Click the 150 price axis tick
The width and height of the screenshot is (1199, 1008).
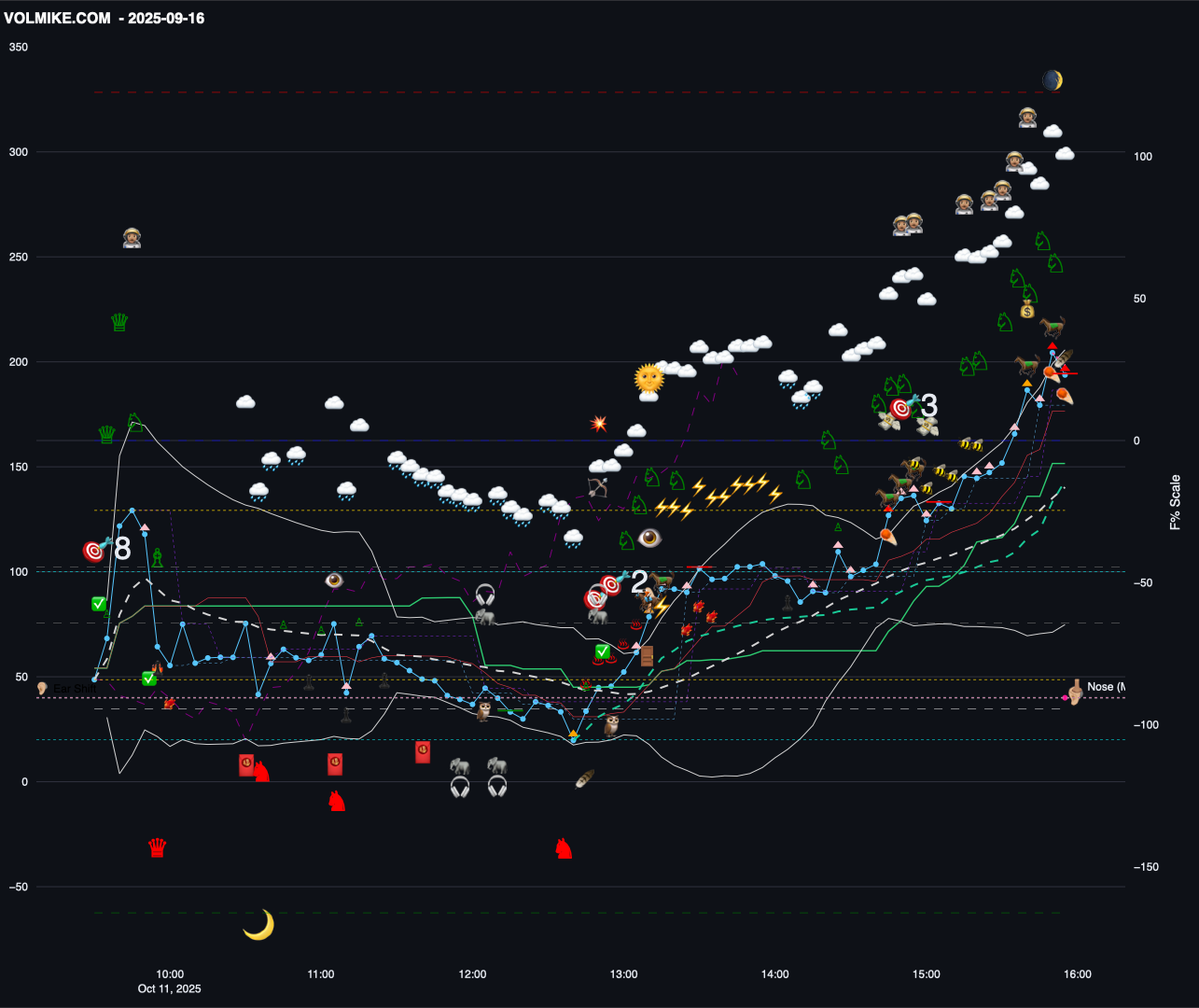[19, 467]
